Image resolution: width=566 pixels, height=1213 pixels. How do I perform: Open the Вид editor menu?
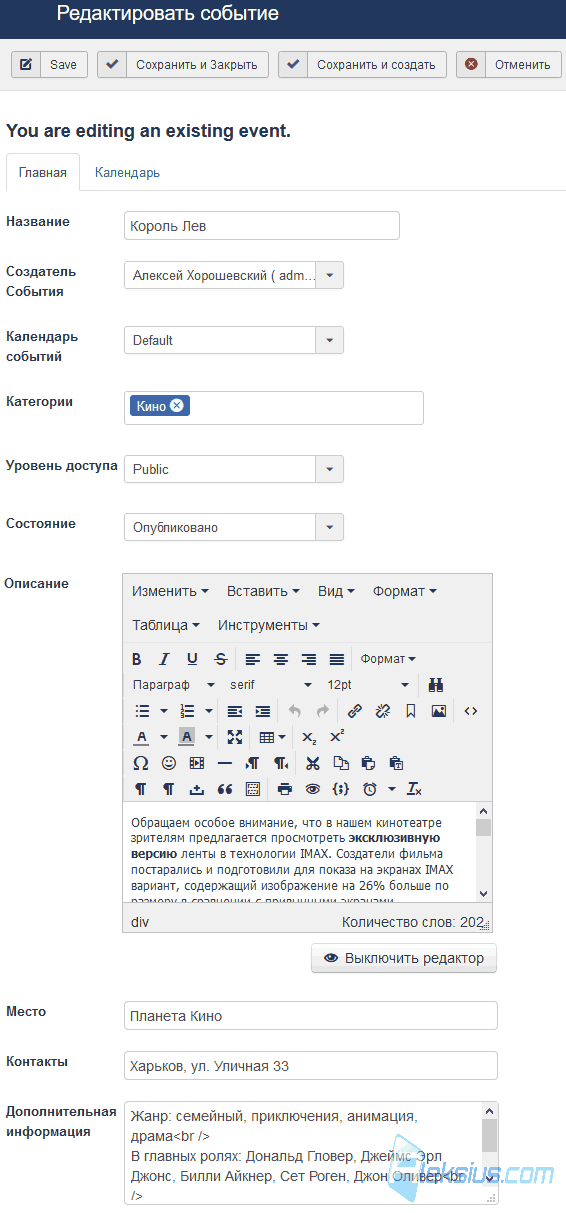(x=336, y=591)
